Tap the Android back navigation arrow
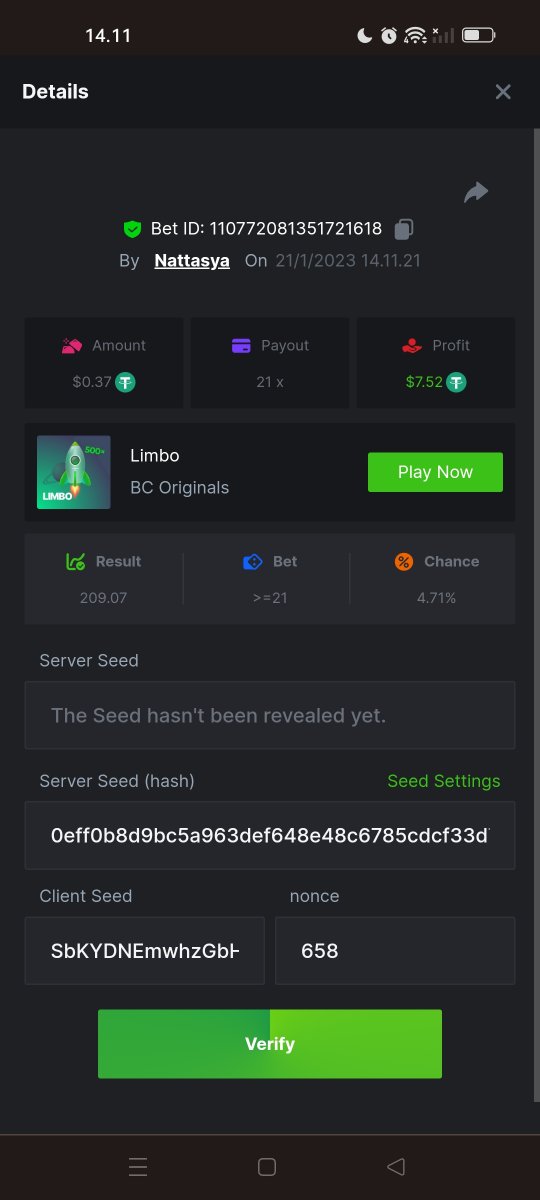This screenshot has height=1200, width=540. 396,1167
